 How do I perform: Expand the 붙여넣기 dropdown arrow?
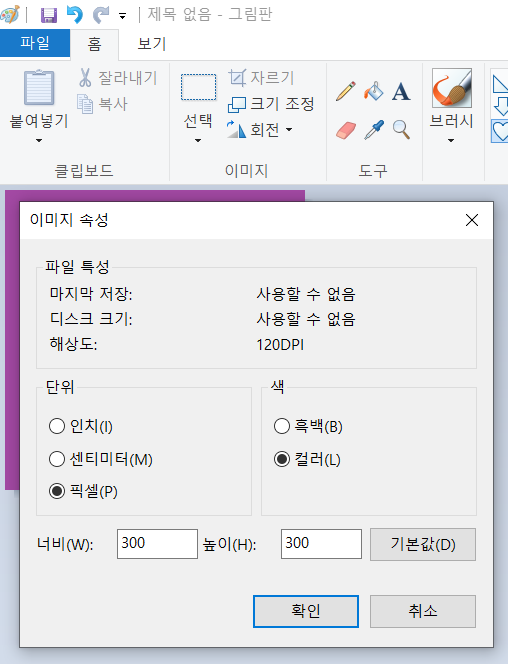pos(39,140)
